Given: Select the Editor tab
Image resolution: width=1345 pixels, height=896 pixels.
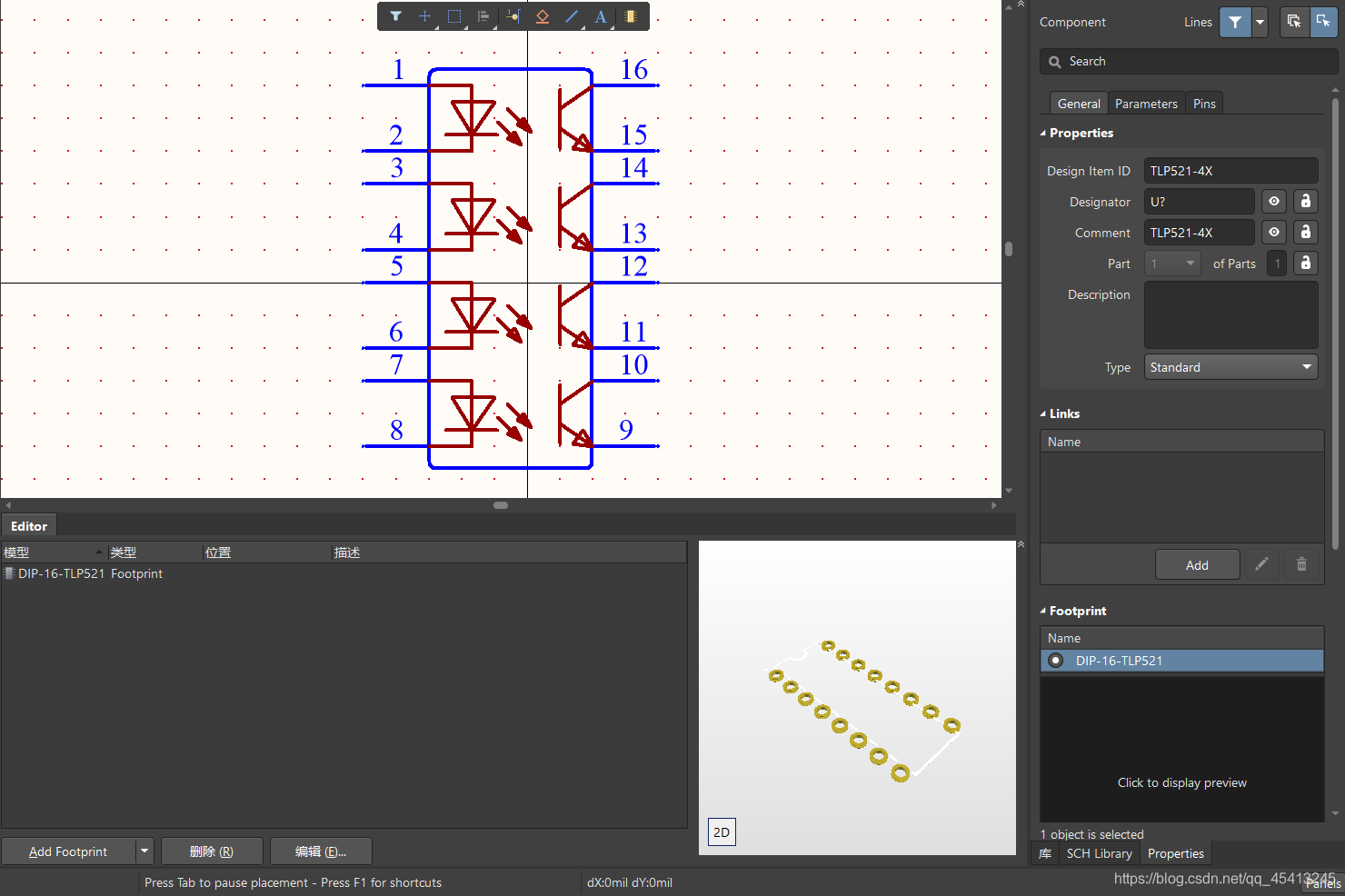Looking at the screenshot, I should pyautogui.click(x=29, y=526).
